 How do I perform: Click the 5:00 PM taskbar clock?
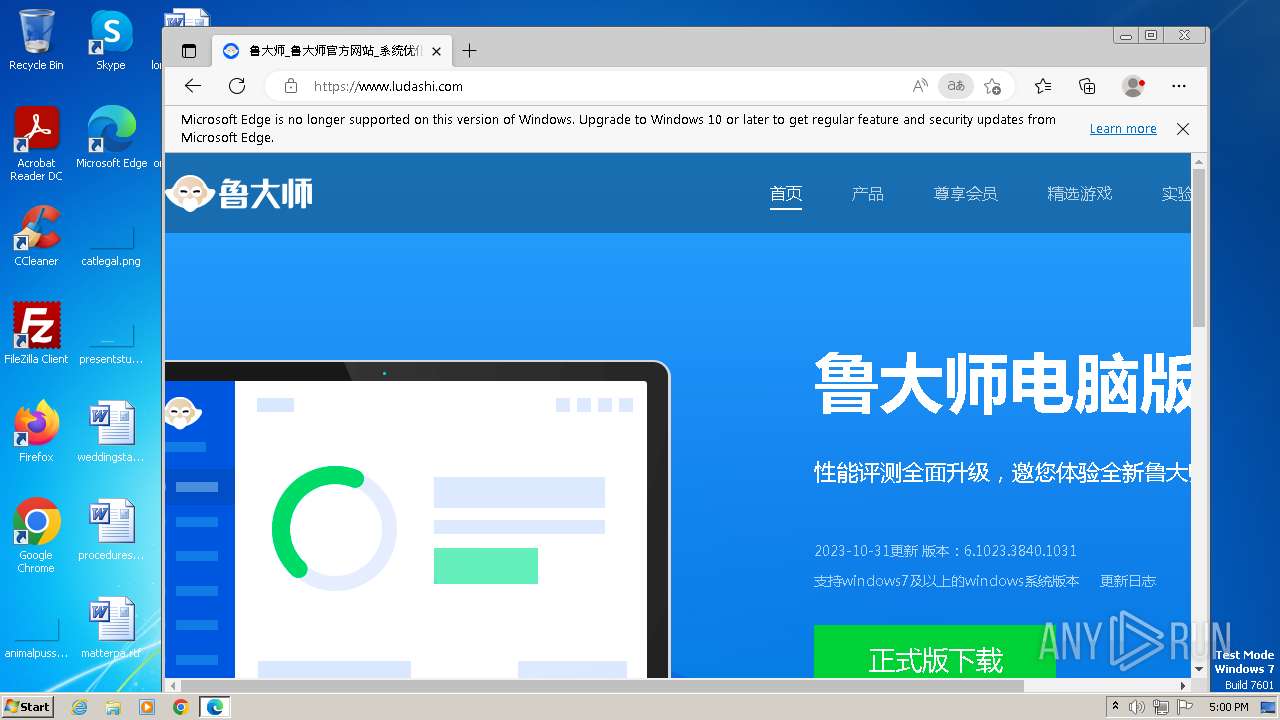(x=1228, y=707)
